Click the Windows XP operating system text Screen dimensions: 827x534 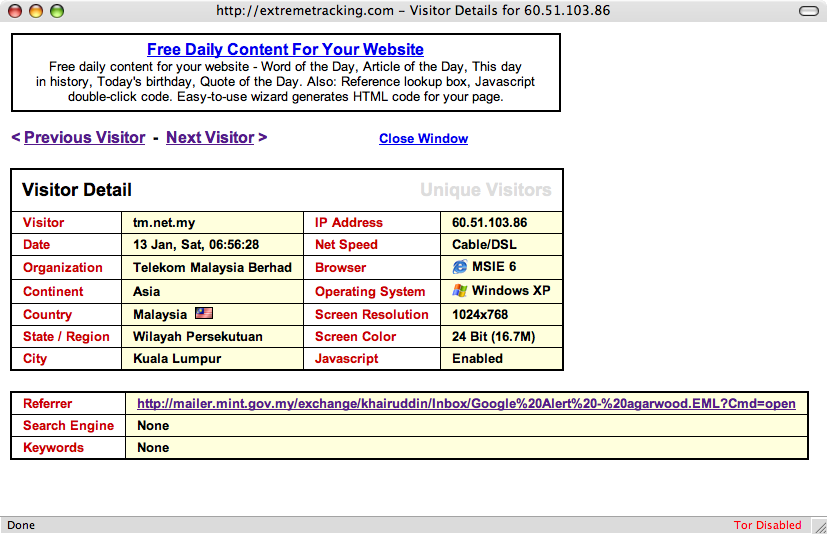coord(511,290)
